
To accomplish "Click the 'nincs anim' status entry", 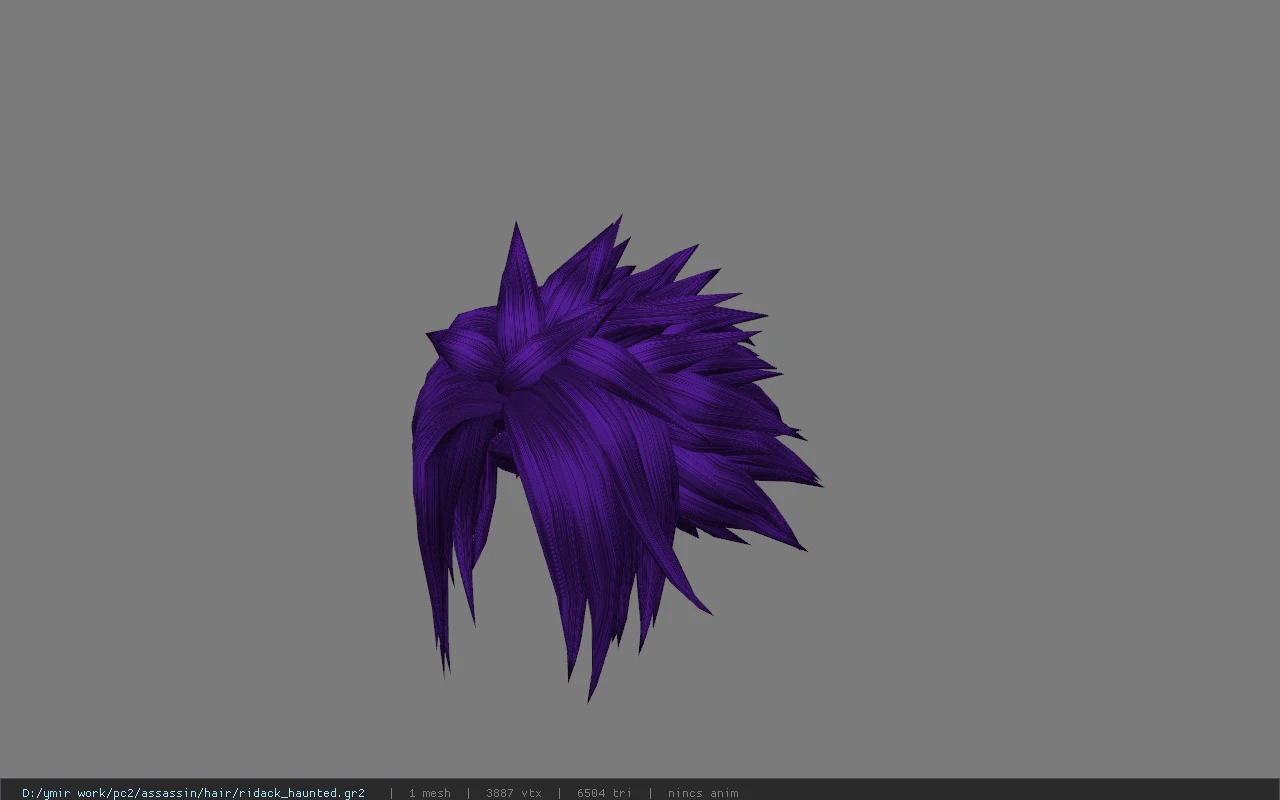I will coord(703,793).
